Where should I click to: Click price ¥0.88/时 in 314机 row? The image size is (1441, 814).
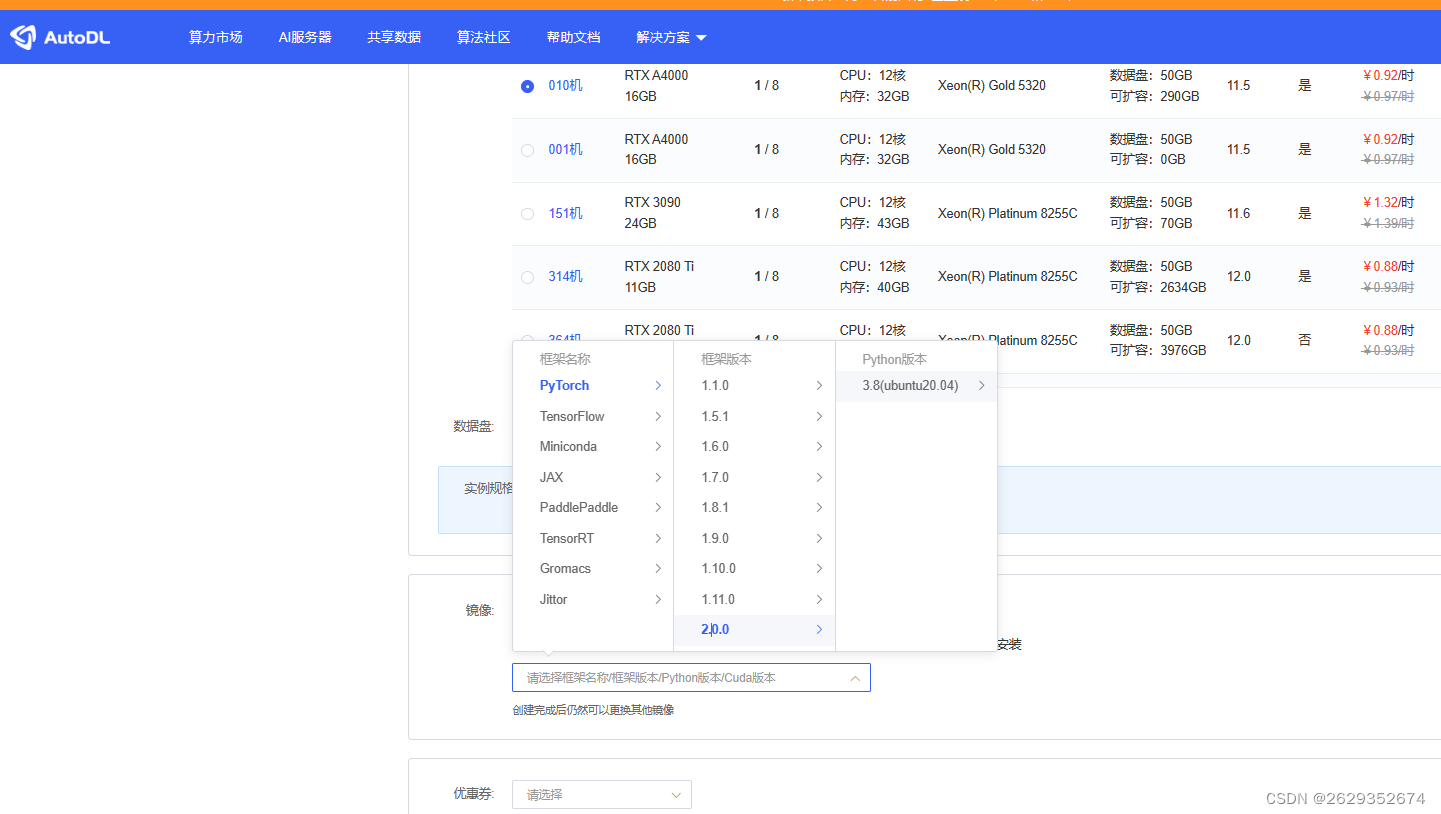click(1388, 267)
